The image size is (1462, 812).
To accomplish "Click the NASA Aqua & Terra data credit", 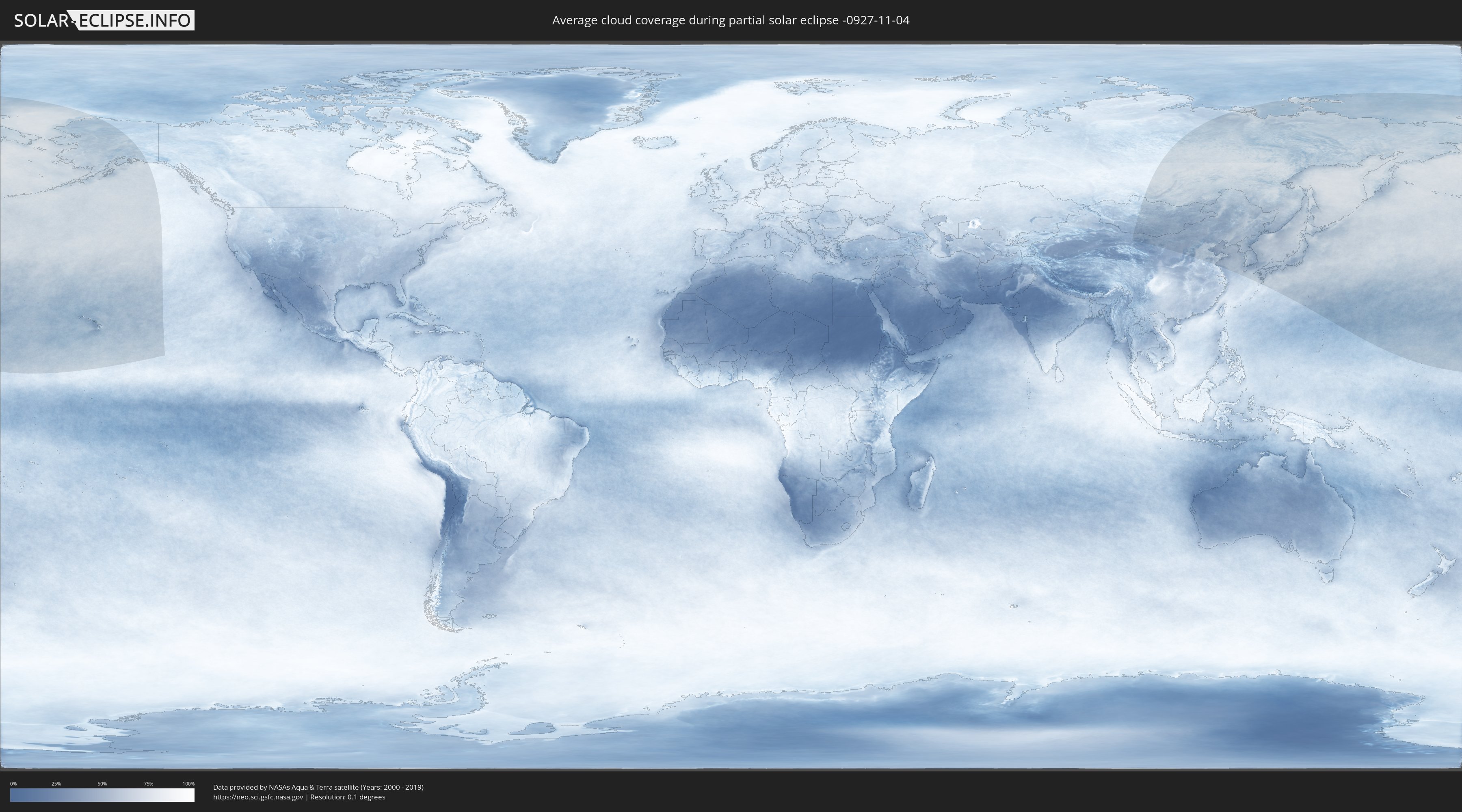I will (x=318, y=787).
